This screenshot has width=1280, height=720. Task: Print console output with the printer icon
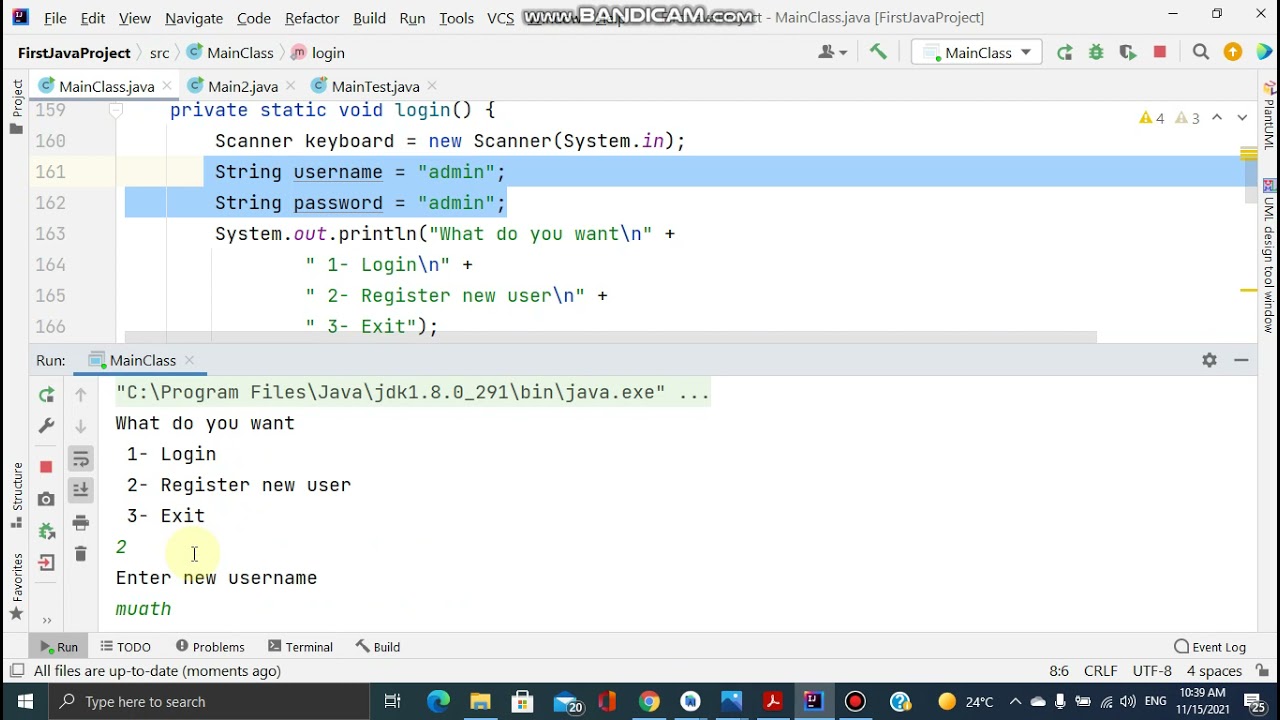pyautogui.click(x=81, y=523)
